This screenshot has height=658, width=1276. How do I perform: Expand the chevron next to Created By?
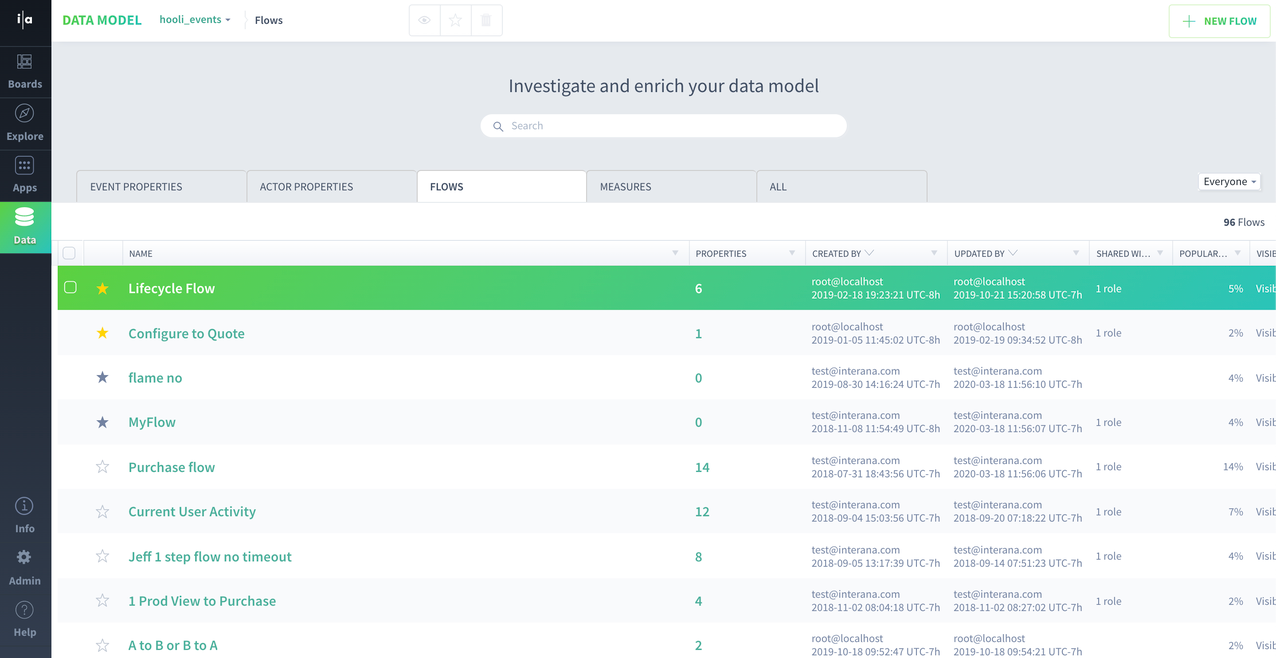869,253
